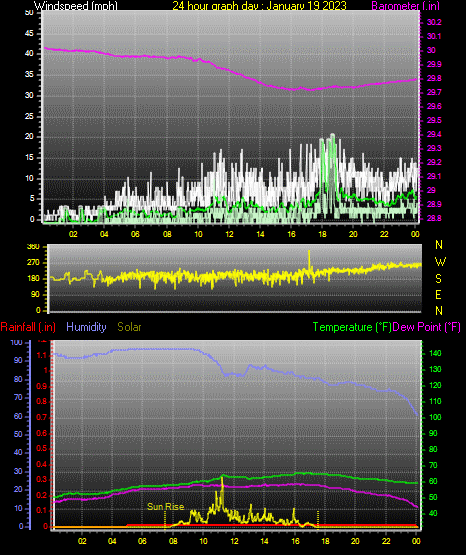
Task: Click the 'S' compass direction label
Action: (438, 279)
